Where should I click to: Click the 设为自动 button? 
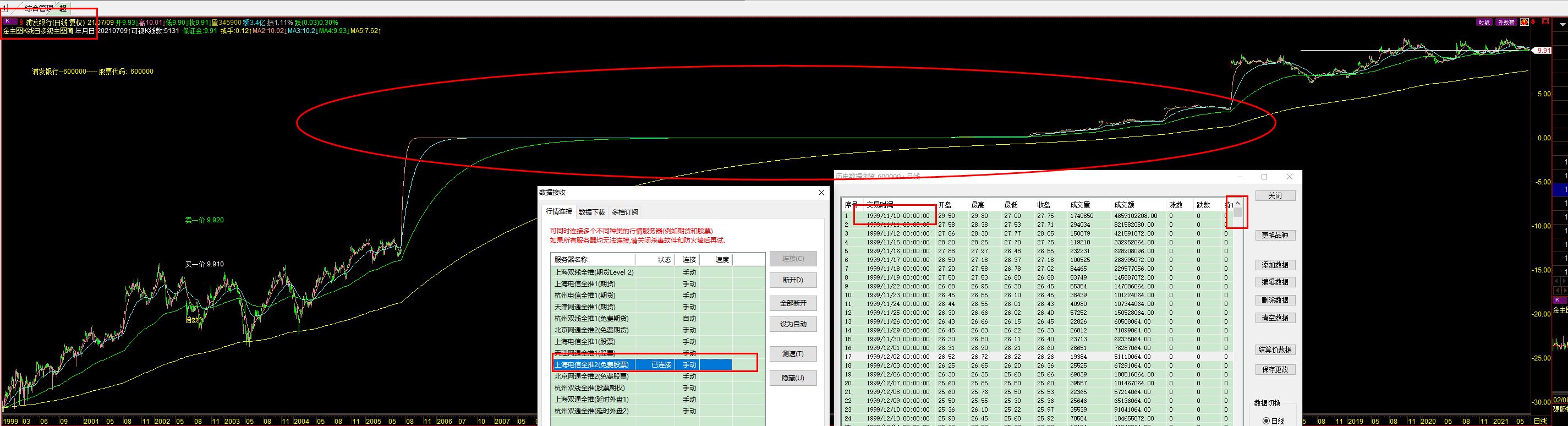click(792, 324)
